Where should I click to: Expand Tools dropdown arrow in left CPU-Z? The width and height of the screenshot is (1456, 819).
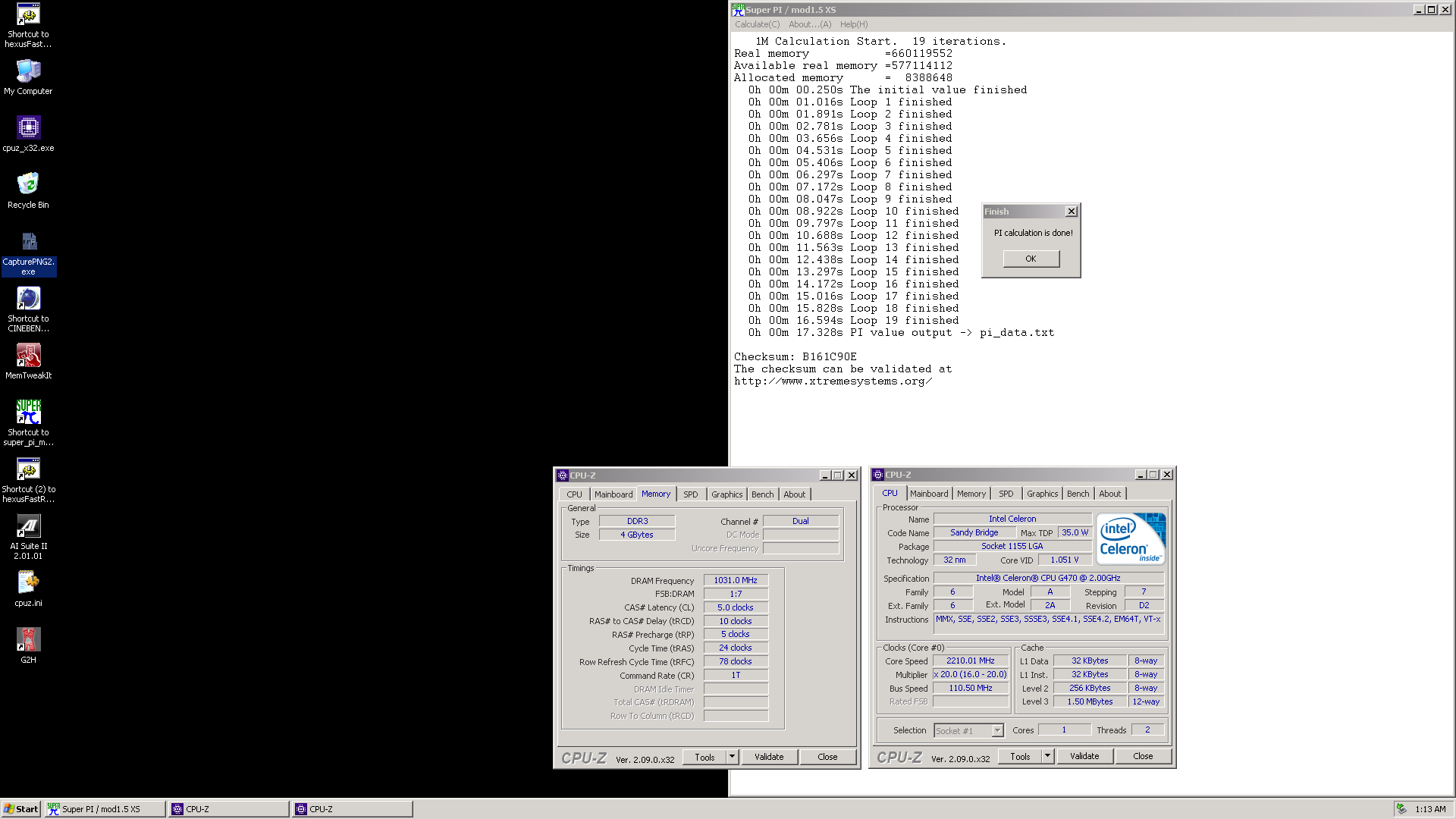(732, 757)
